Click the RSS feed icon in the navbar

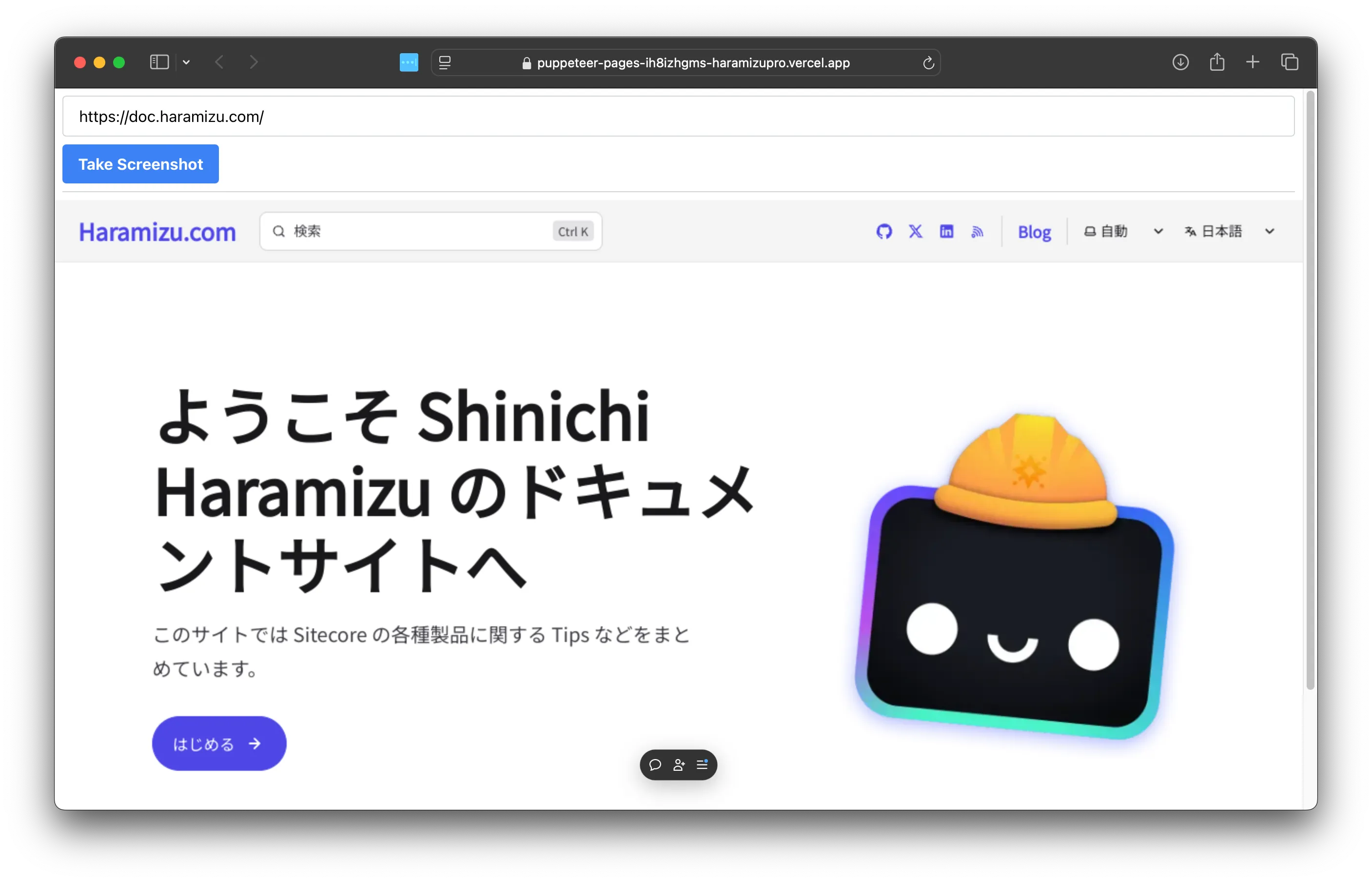pos(977,232)
